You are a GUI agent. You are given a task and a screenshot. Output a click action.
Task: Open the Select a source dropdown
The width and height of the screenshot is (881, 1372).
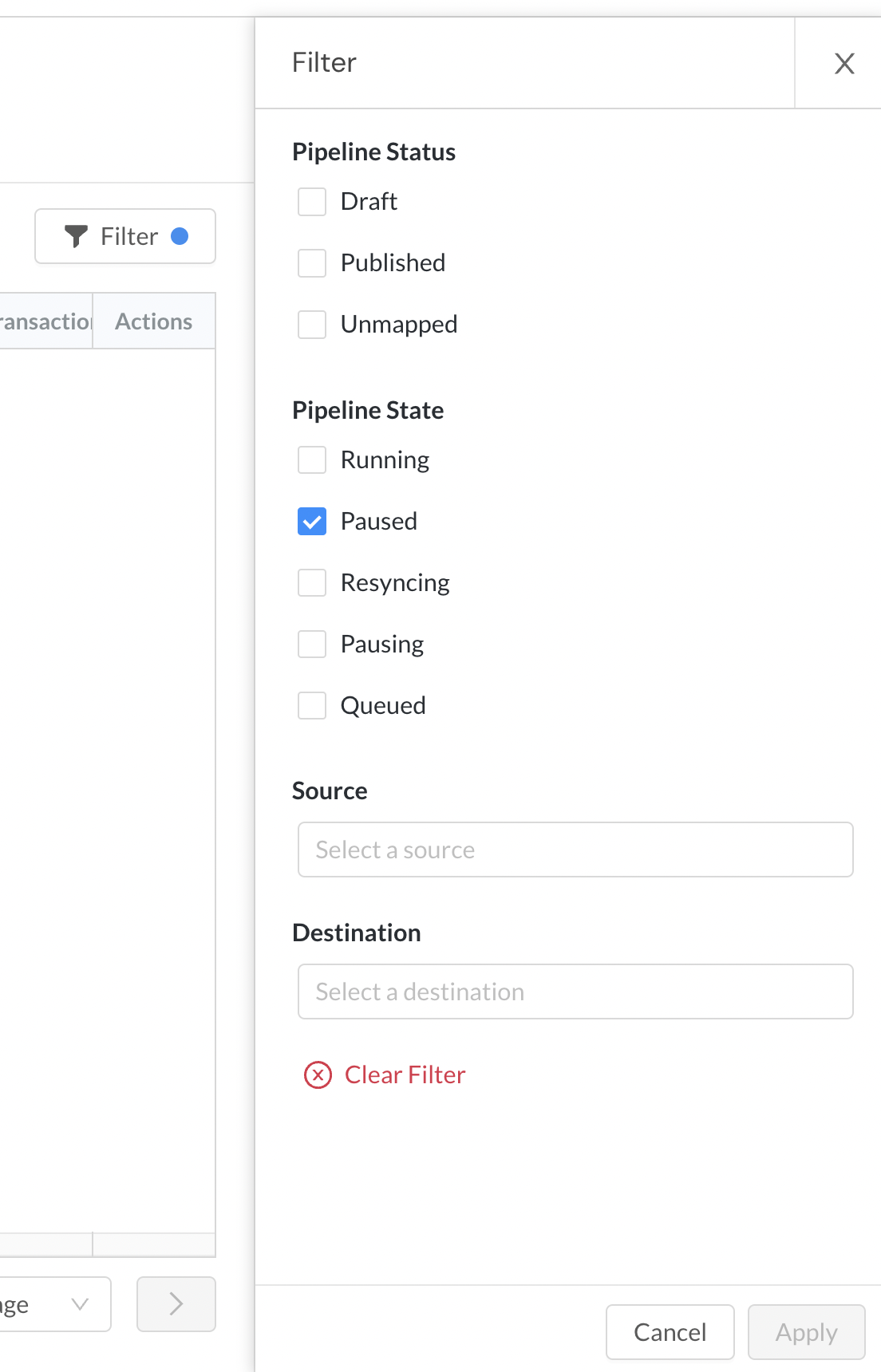click(575, 850)
